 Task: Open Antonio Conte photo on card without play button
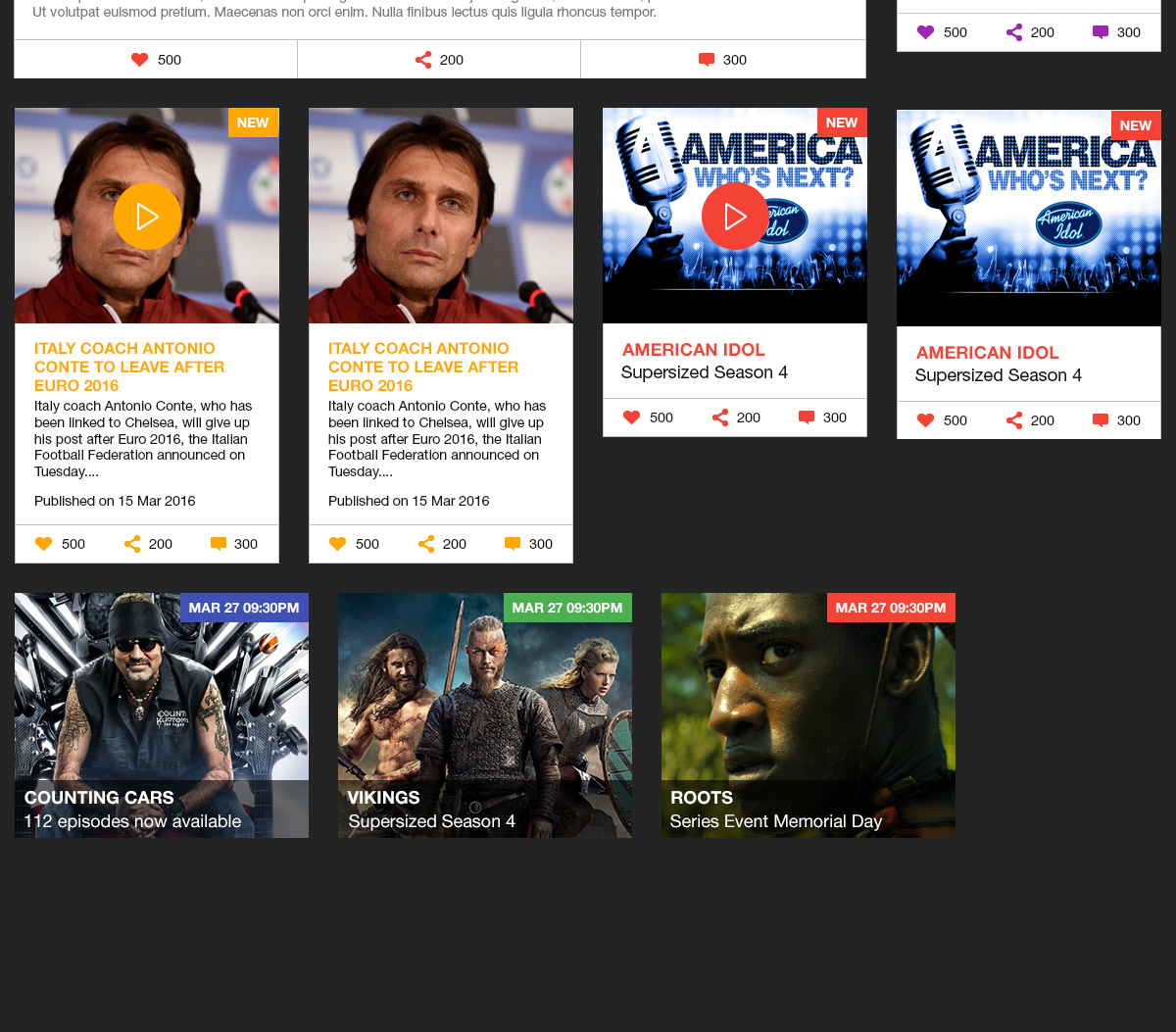441,216
